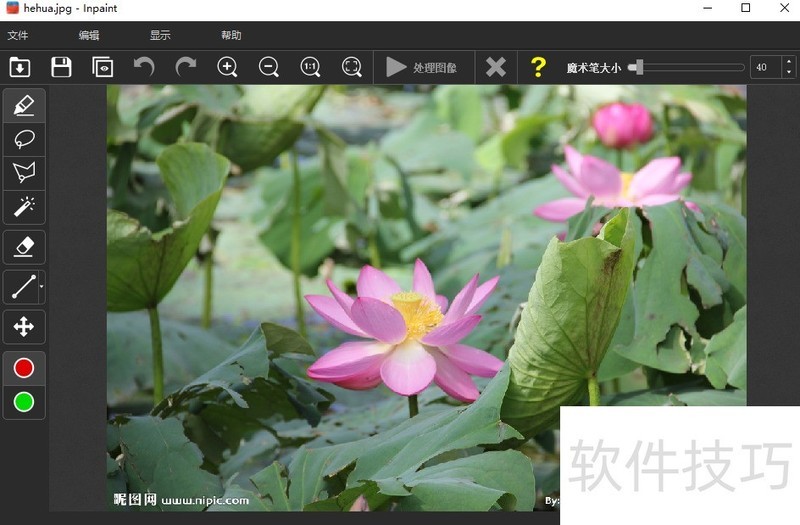Image resolution: width=800 pixels, height=525 pixels.
Task: Select the Polygonal lasso tool
Action: (24, 173)
